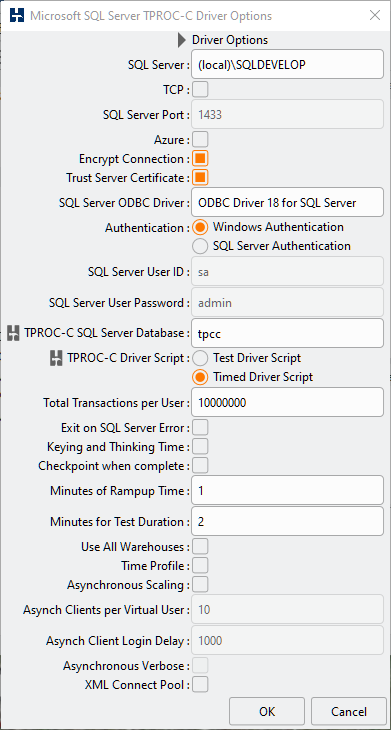Click Minutes for Test Duration field
Screen dimensions: 391x730
click(287, 521)
